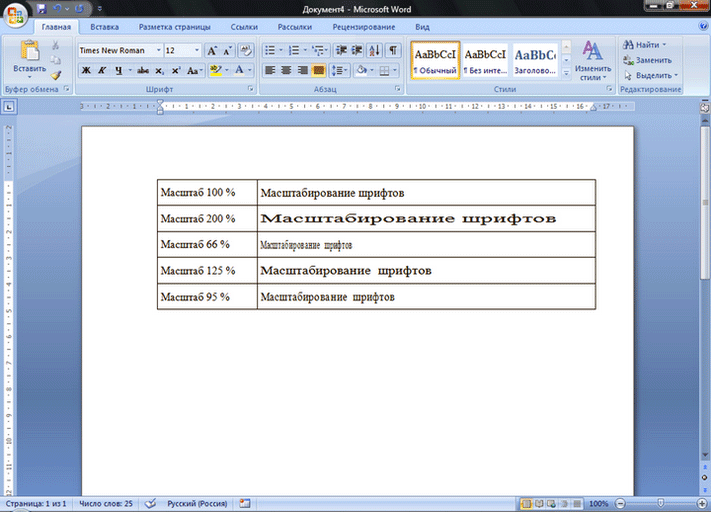
Task: Select the Format Painter brush icon
Action: [x=55, y=75]
